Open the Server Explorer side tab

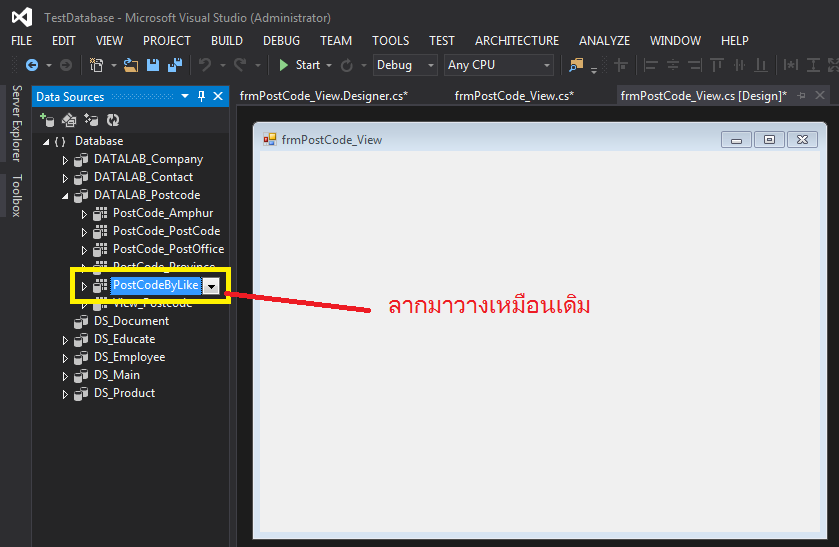17,123
